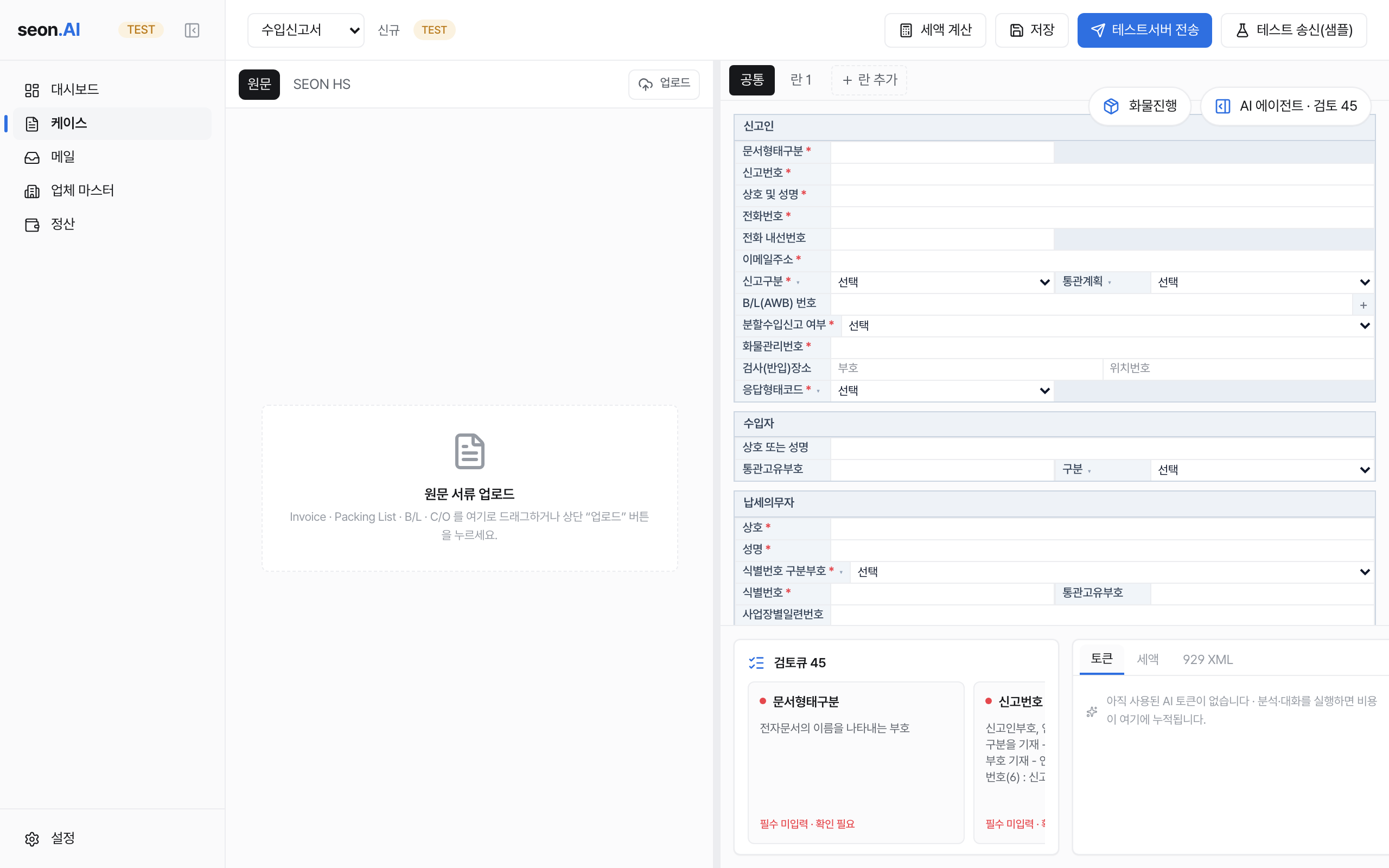Open the 응답형태코드 선택 dropdown
Screen dimensions: 1389x868
coord(942,391)
